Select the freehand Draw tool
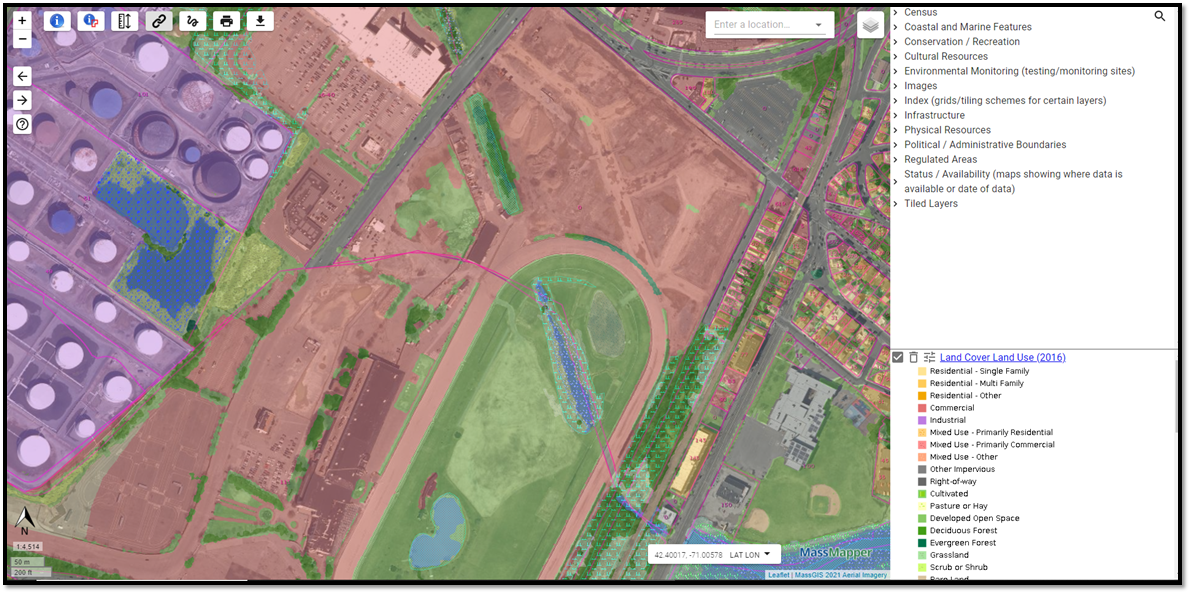 (192, 20)
